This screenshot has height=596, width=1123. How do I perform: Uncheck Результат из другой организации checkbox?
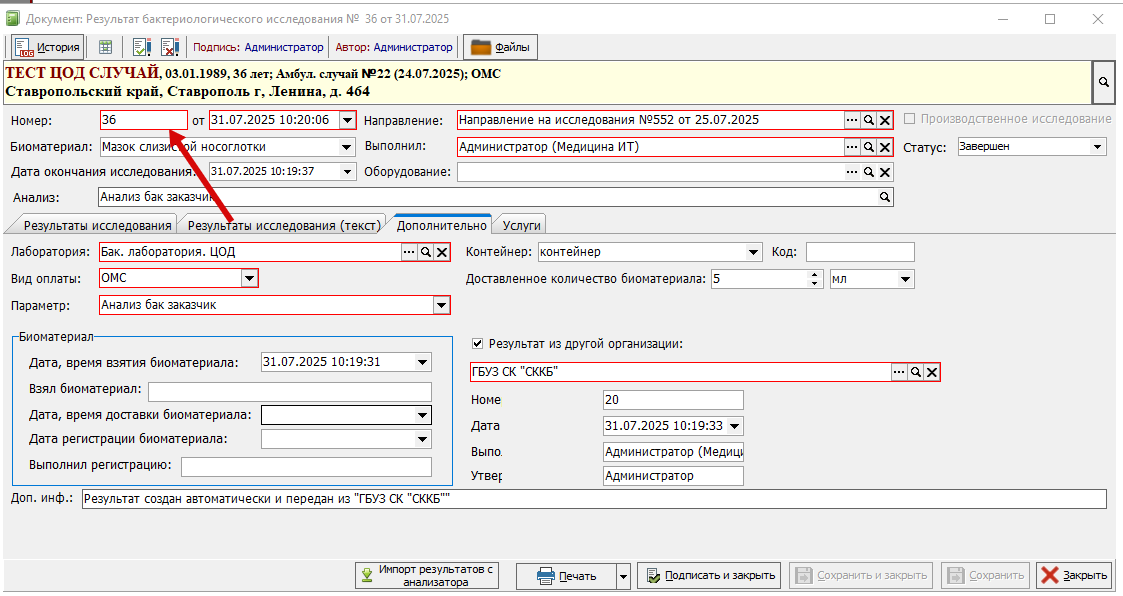pyautogui.click(x=478, y=344)
